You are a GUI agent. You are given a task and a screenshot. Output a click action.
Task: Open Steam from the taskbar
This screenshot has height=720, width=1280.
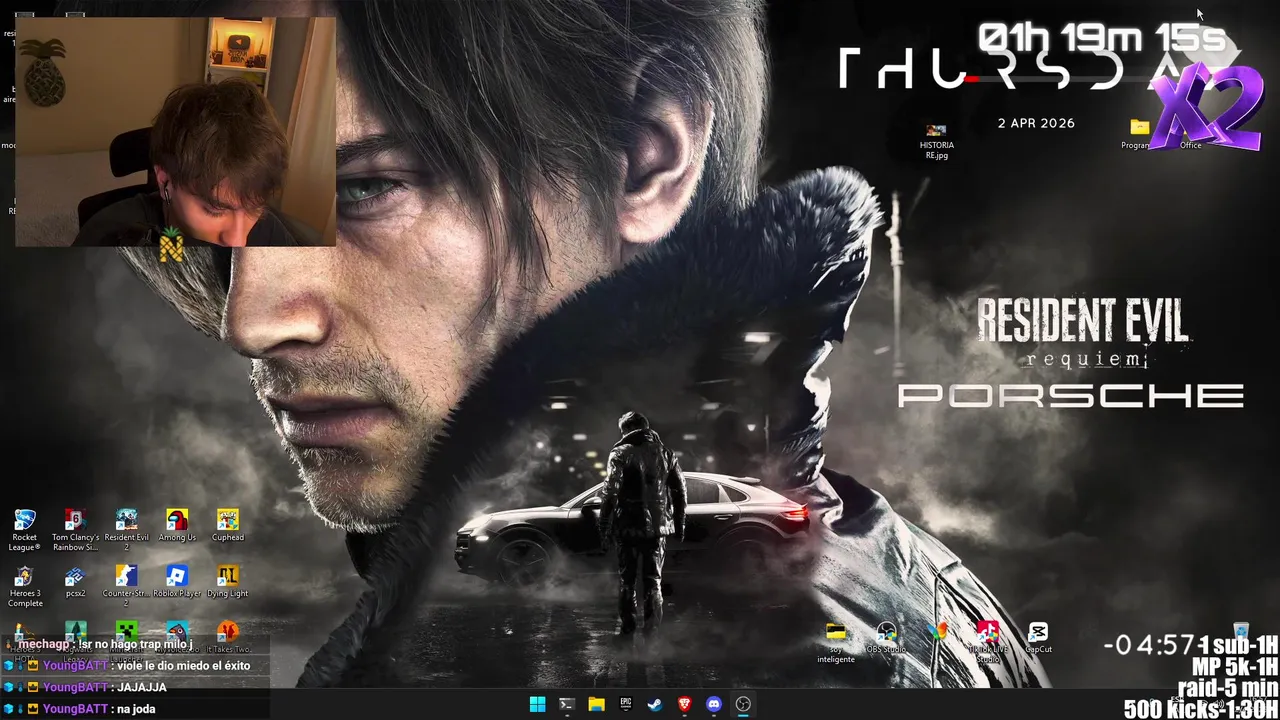[655, 704]
